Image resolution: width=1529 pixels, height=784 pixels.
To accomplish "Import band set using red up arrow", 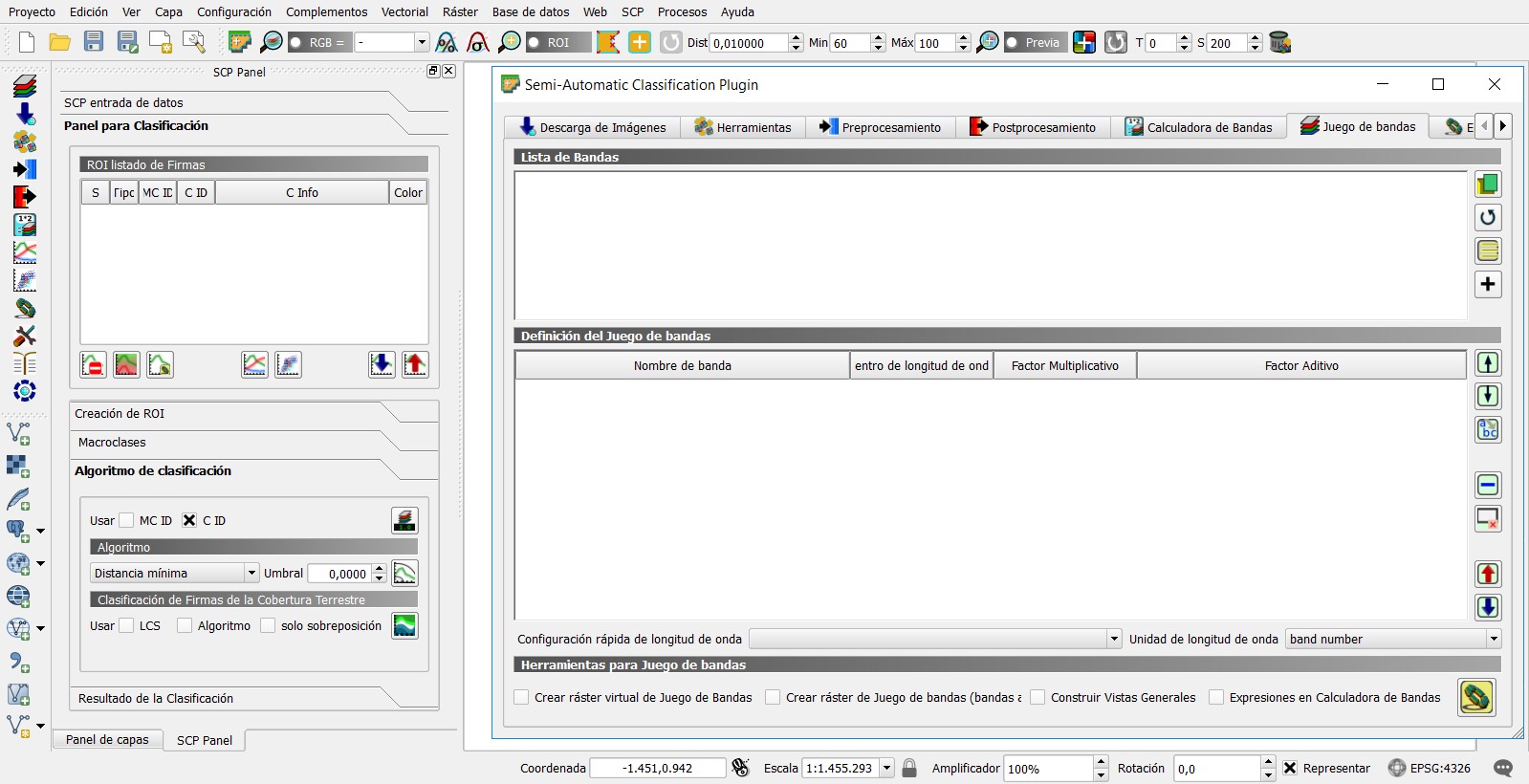I will pyautogui.click(x=1488, y=574).
